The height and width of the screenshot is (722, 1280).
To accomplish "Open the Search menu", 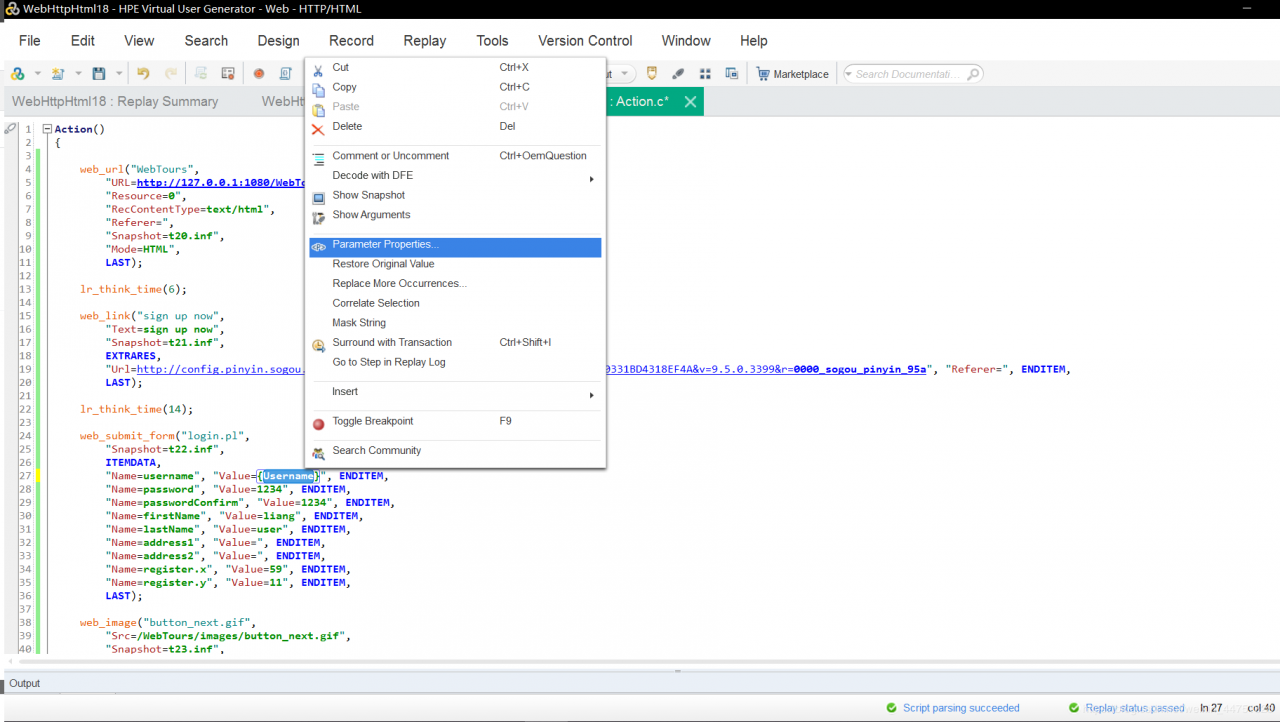I will 206,41.
